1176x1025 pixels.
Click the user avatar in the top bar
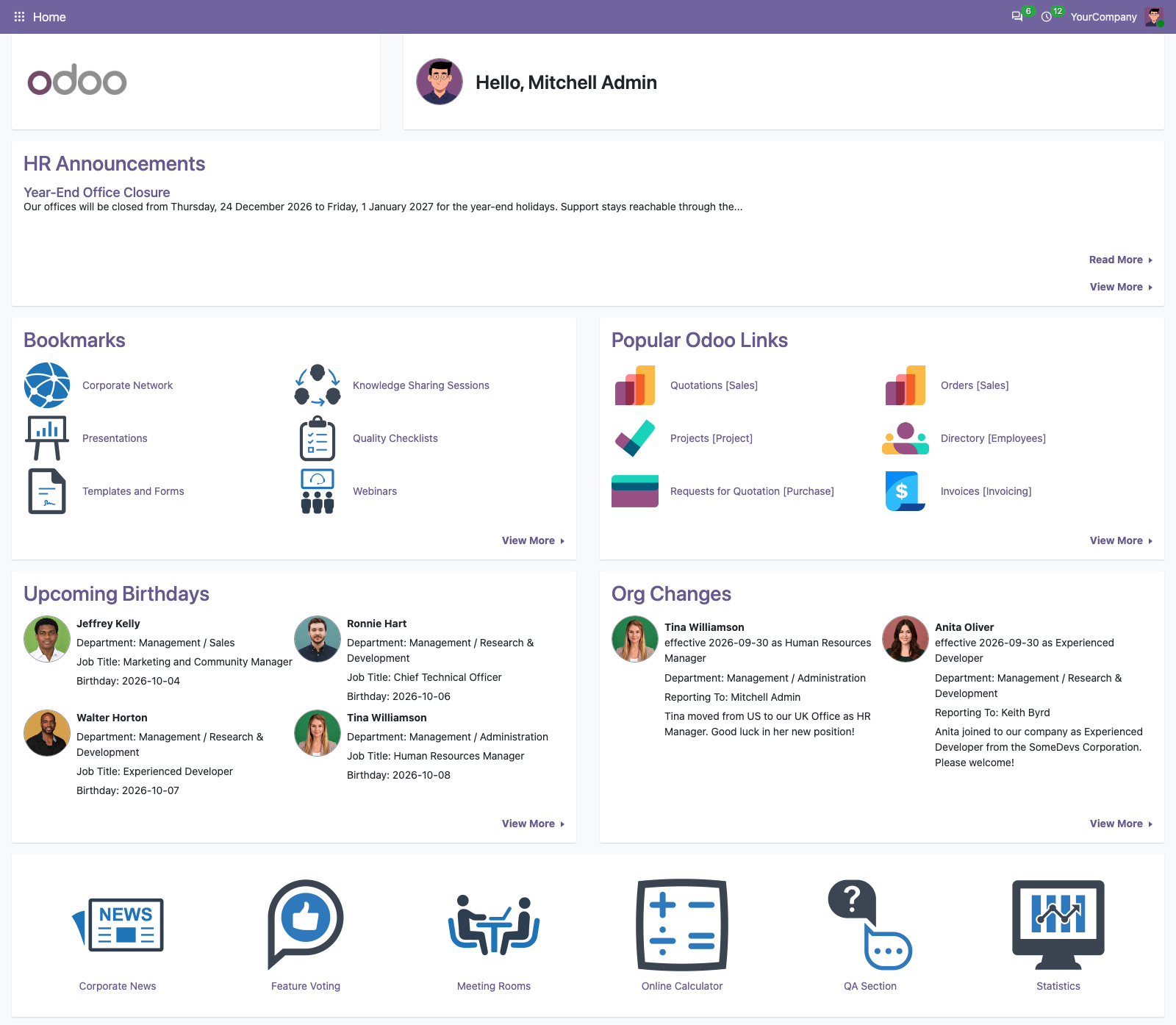pyautogui.click(x=1154, y=16)
